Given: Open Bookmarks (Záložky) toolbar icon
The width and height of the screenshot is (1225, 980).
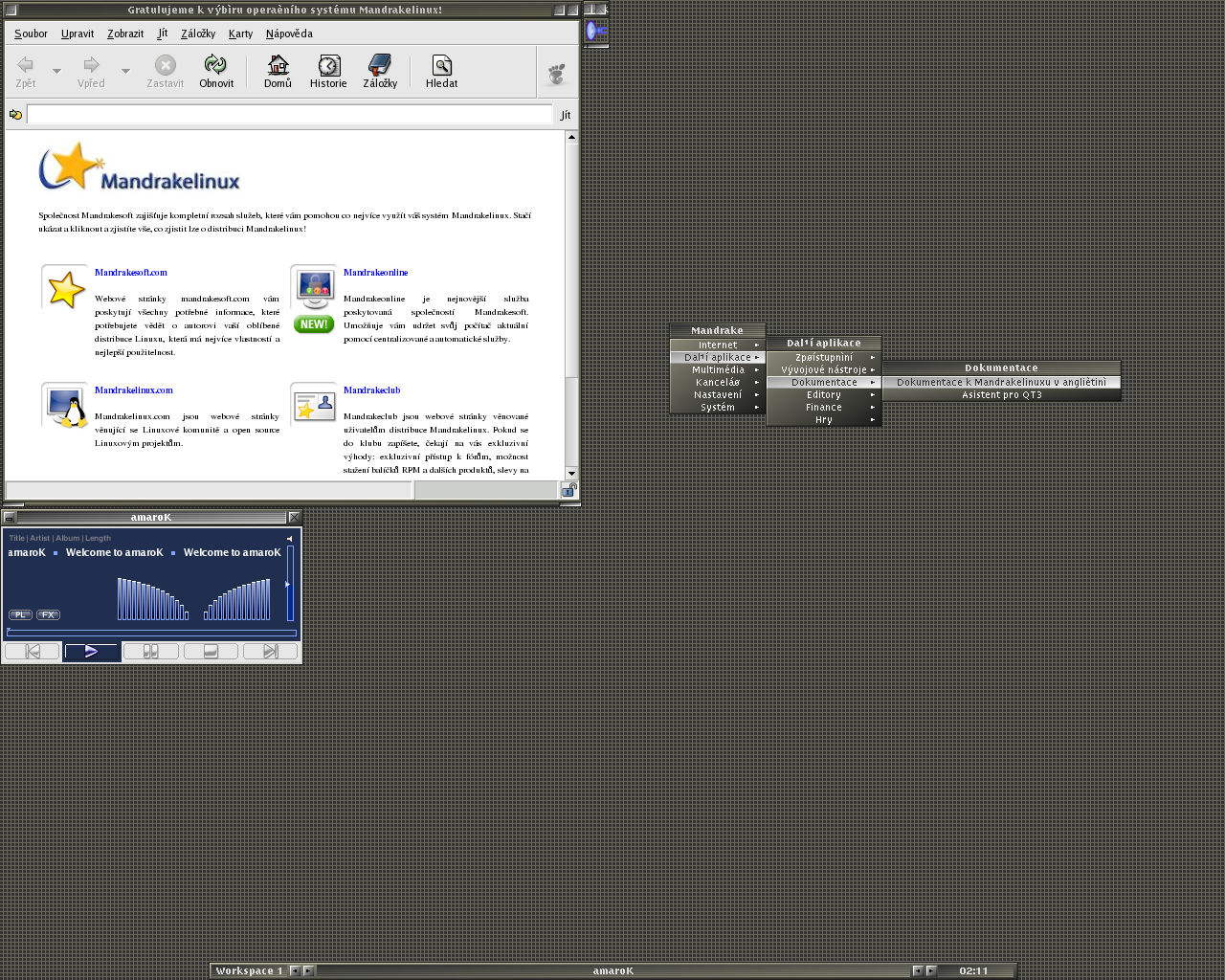Looking at the screenshot, I should click(x=380, y=65).
